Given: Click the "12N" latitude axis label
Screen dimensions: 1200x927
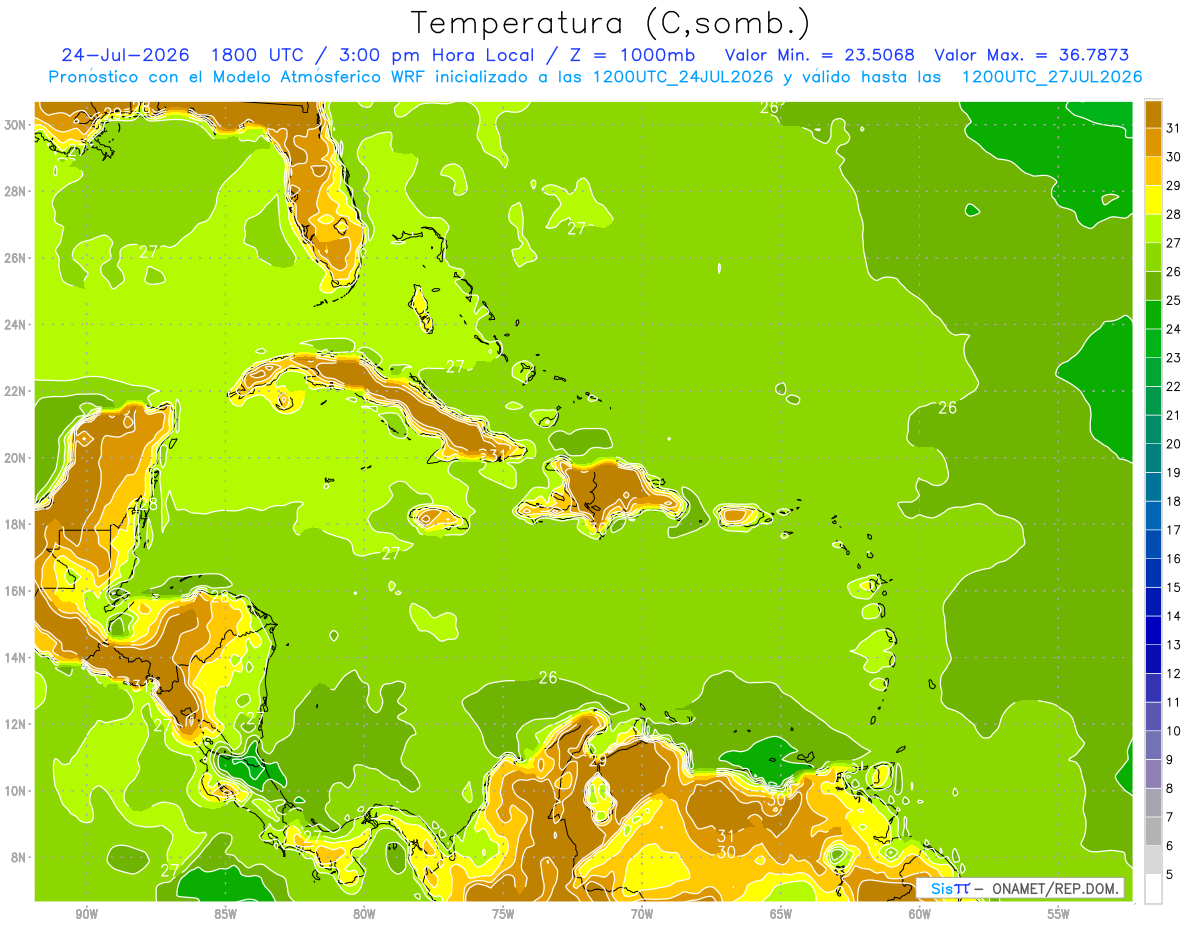Looking at the screenshot, I should 16,723.
